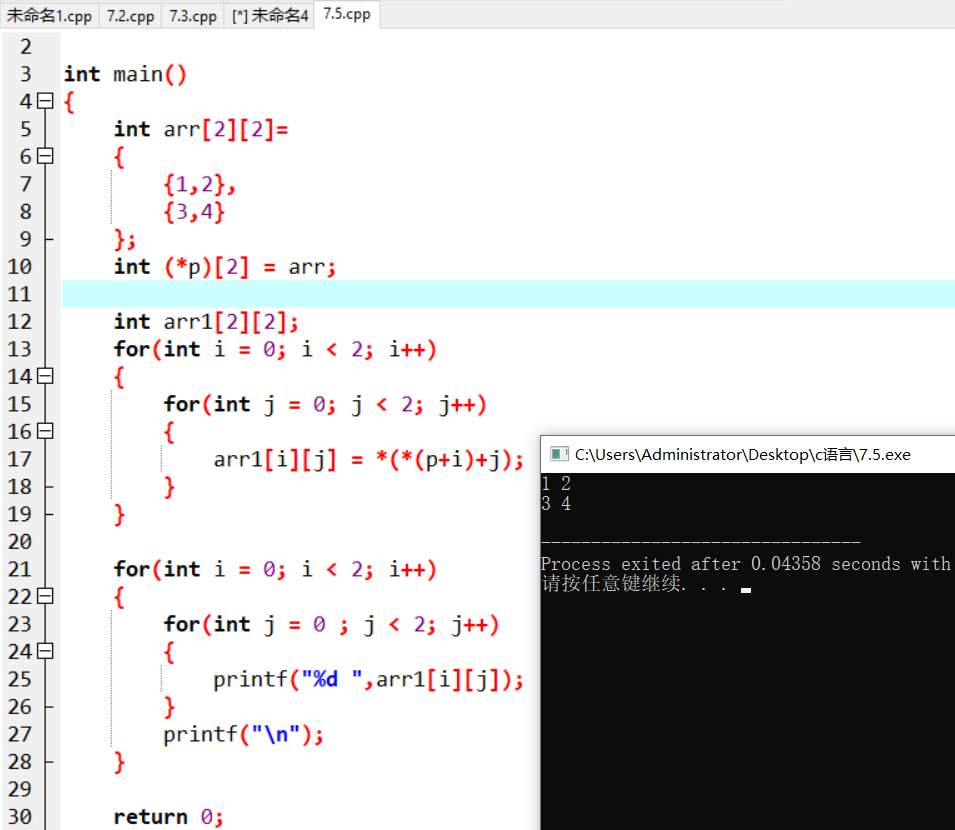Click the for loop header on line 21
Screen dimensions: 955x830
point(275,569)
